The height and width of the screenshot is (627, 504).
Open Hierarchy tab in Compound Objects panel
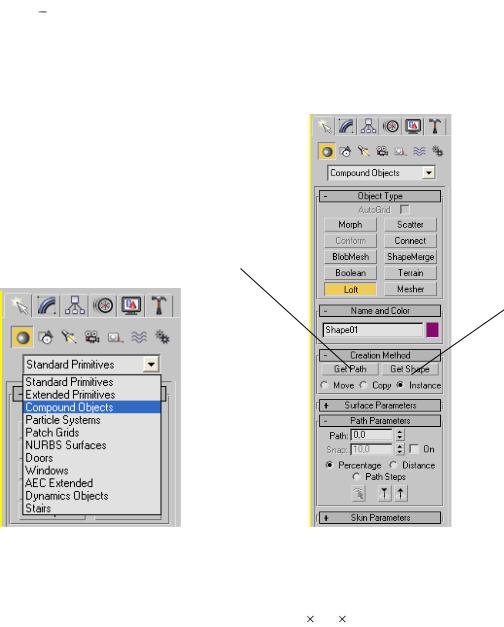click(368, 127)
